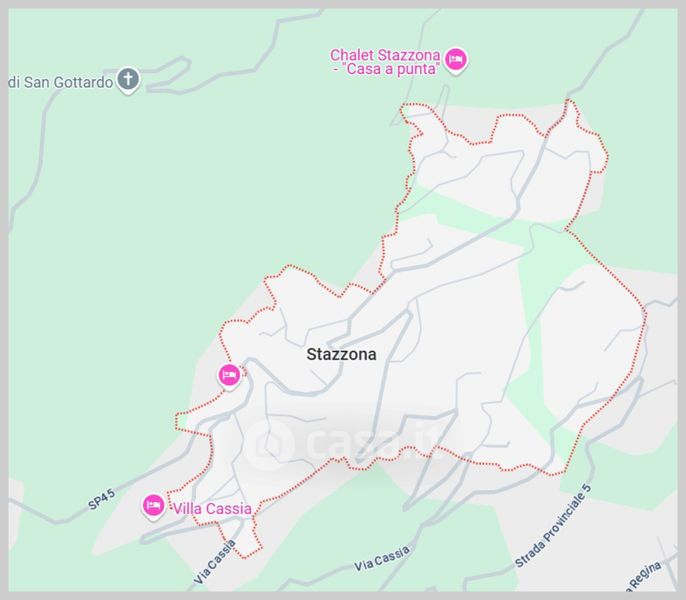Click the SP45 road label

pyautogui.click(x=102, y=500)
